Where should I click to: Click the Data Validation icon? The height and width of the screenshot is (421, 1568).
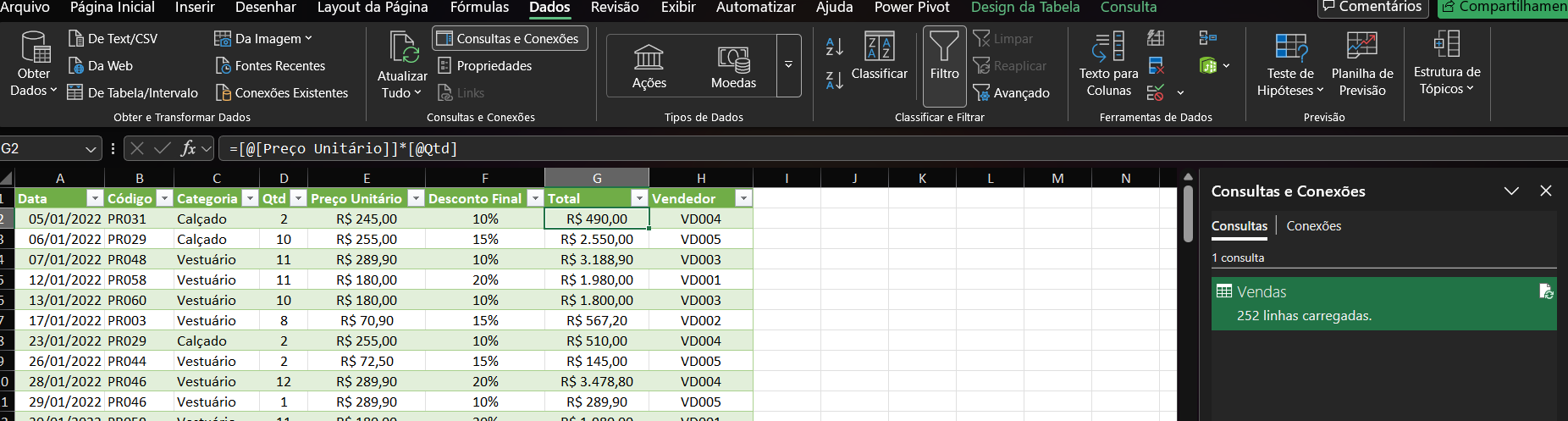point(1156,92)
